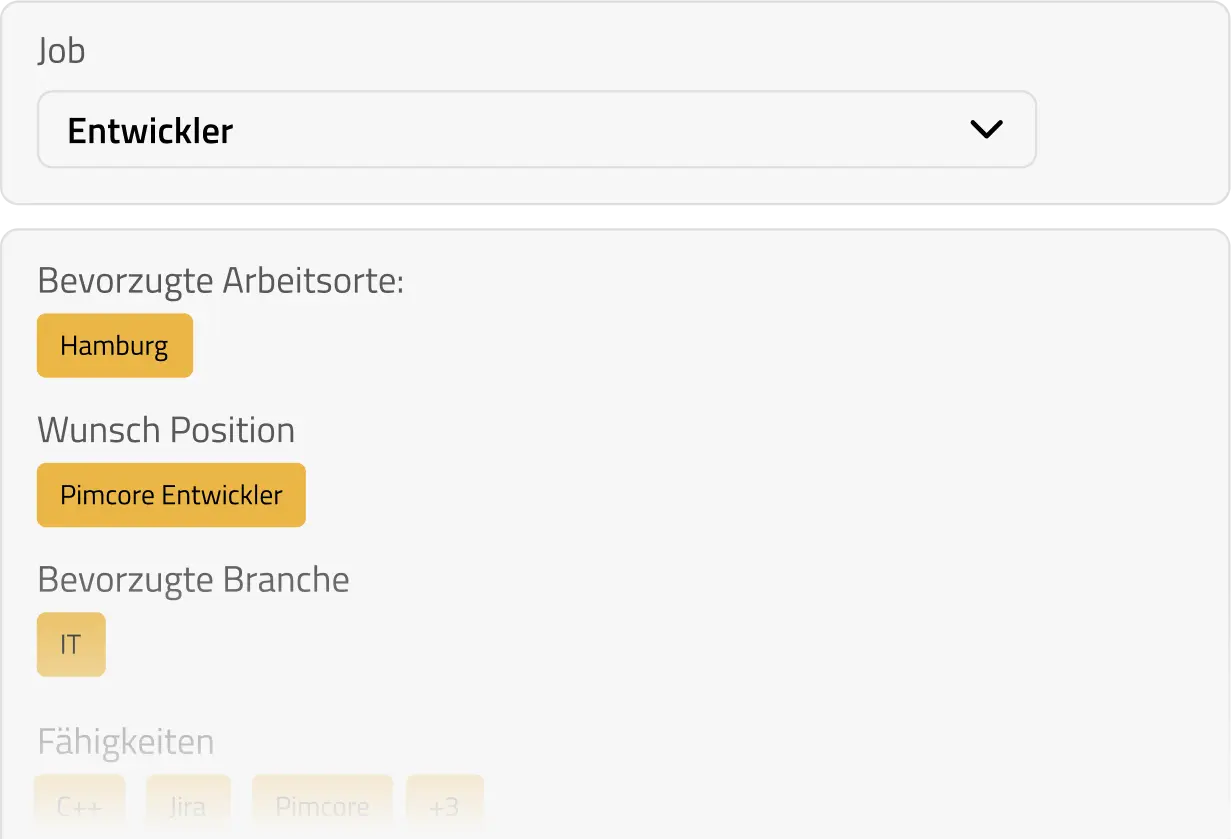Click the 'Bevorzugte Arbeitsorte:' heading
1231x839 pixels.
220,281
